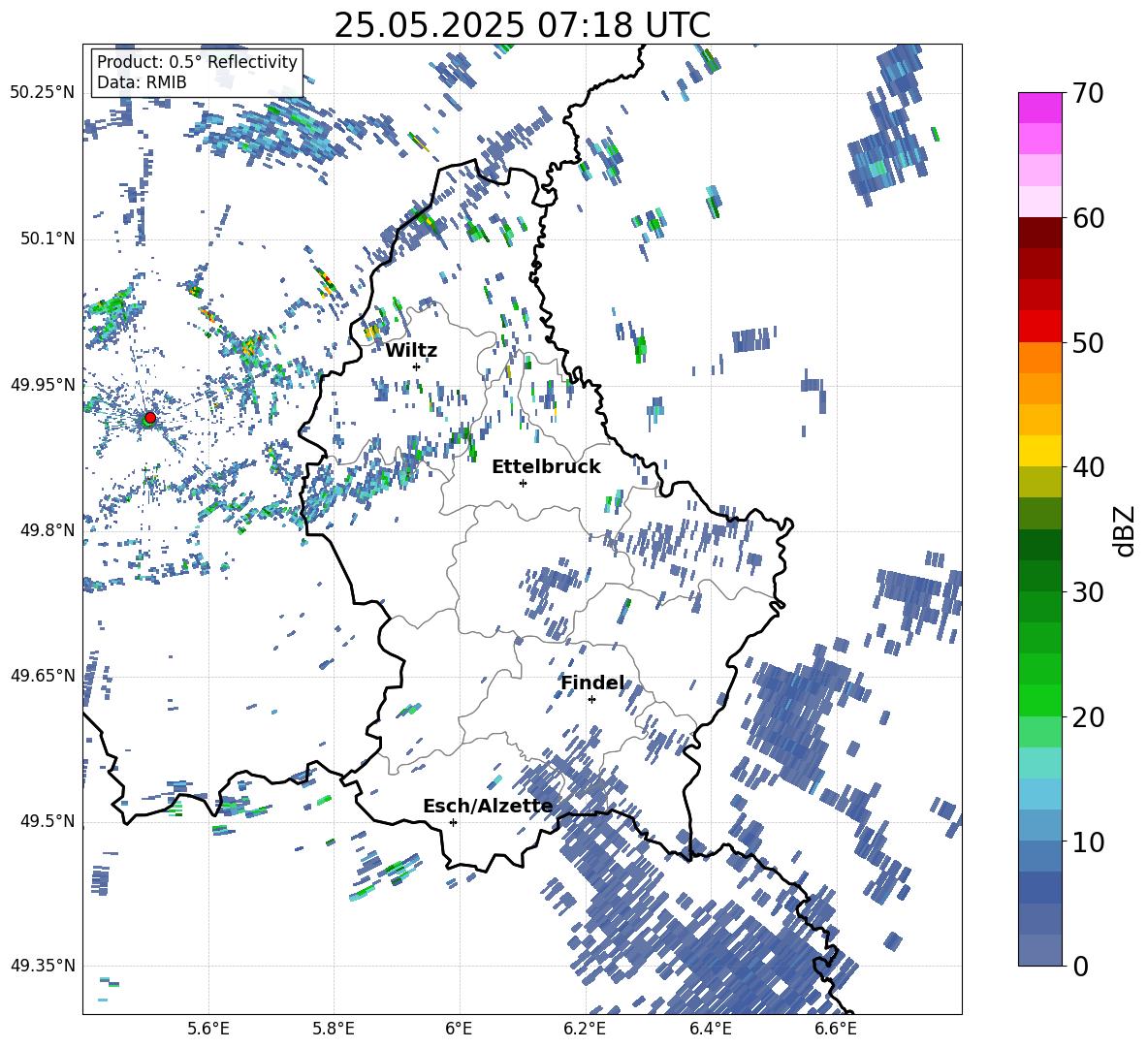
Task: Click the Findel station label
Action: point(593,683)
